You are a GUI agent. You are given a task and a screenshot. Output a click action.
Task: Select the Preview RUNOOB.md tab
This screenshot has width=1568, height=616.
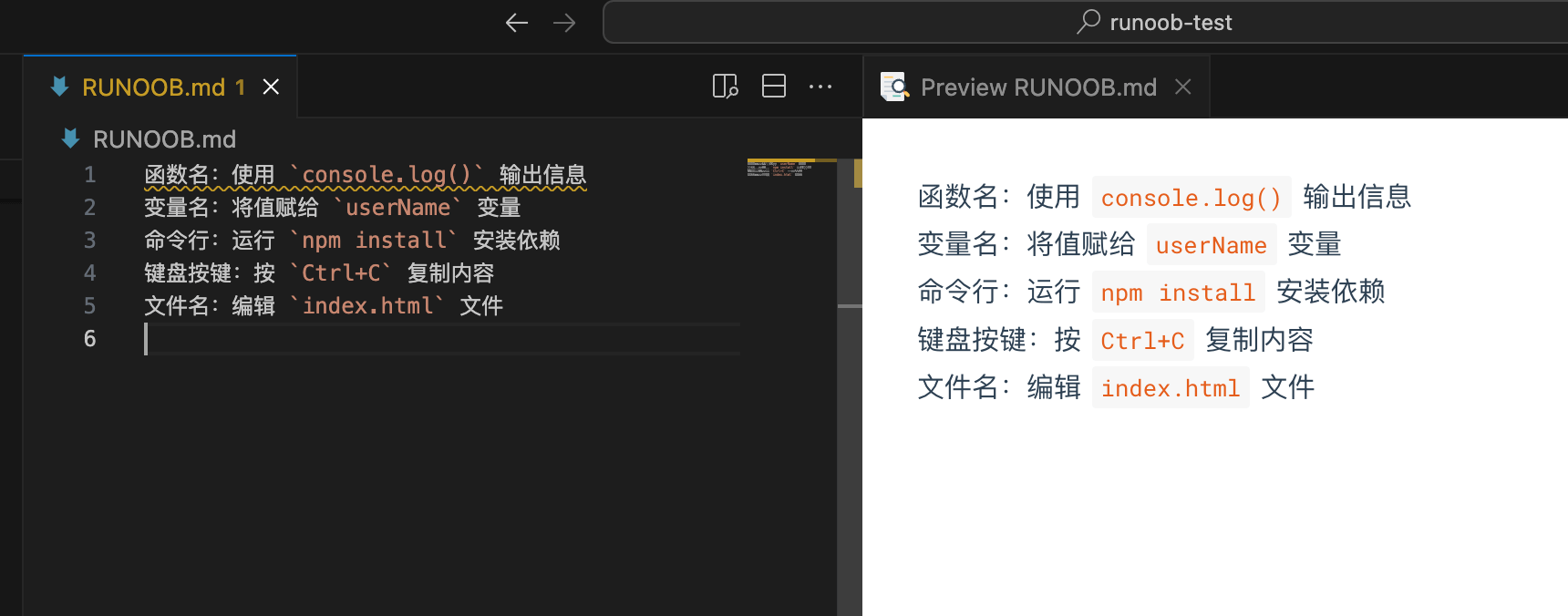[1037, 87]
